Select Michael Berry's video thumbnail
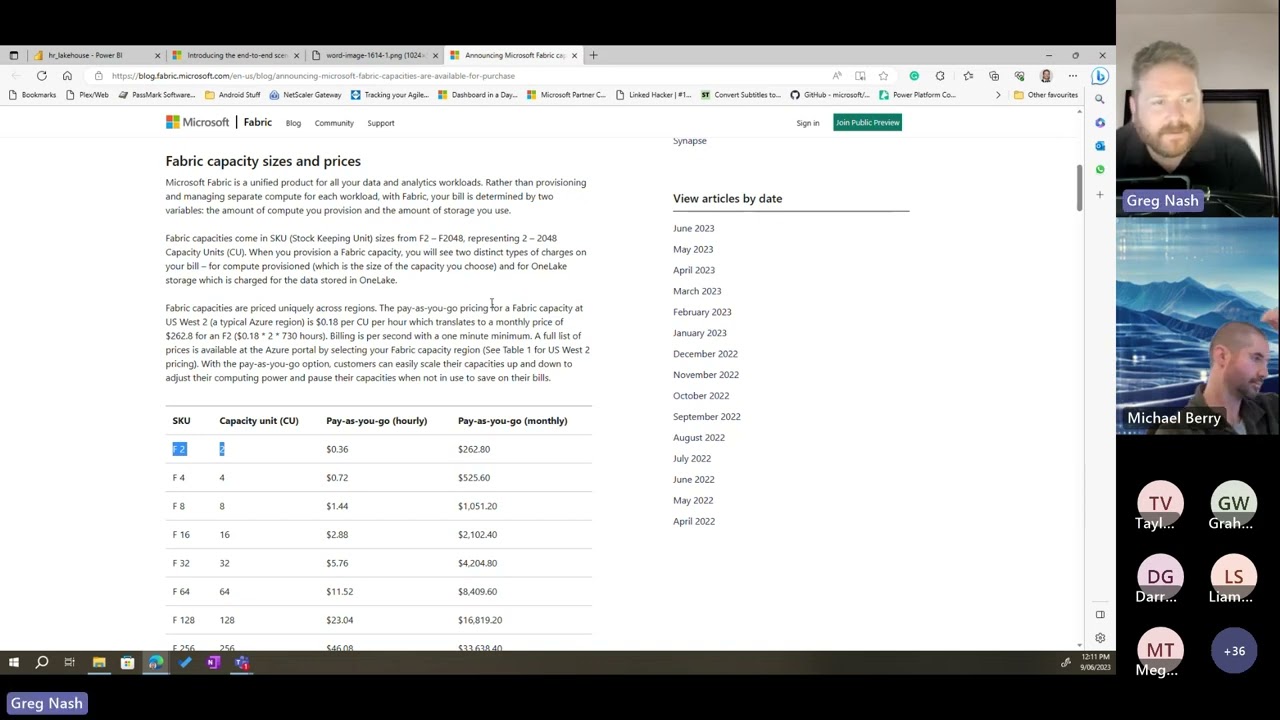This screenshot has width=1280, height=720. point(1198,326)
